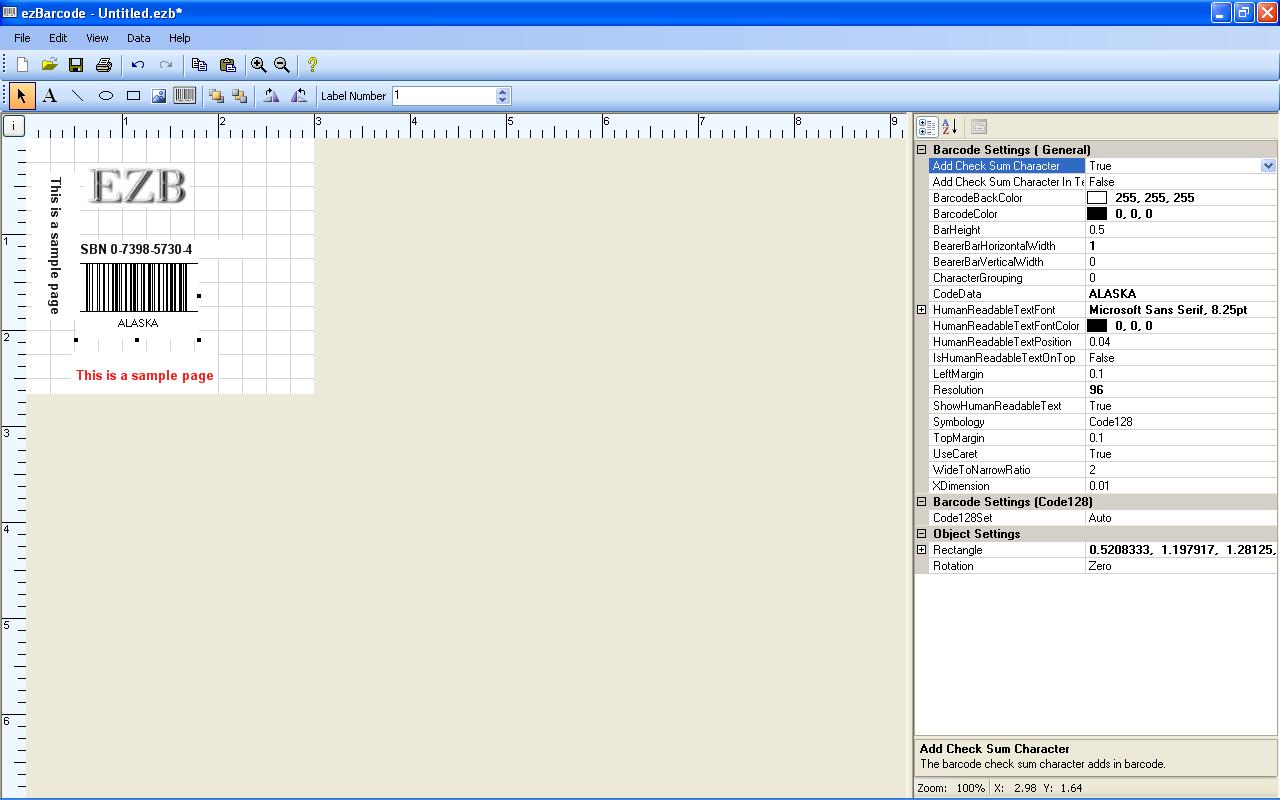Image resolution: width=1280 pixels, height=800 pixels.
Task: Click the BarcodeColor black swatch
Action: [1097, 214]
